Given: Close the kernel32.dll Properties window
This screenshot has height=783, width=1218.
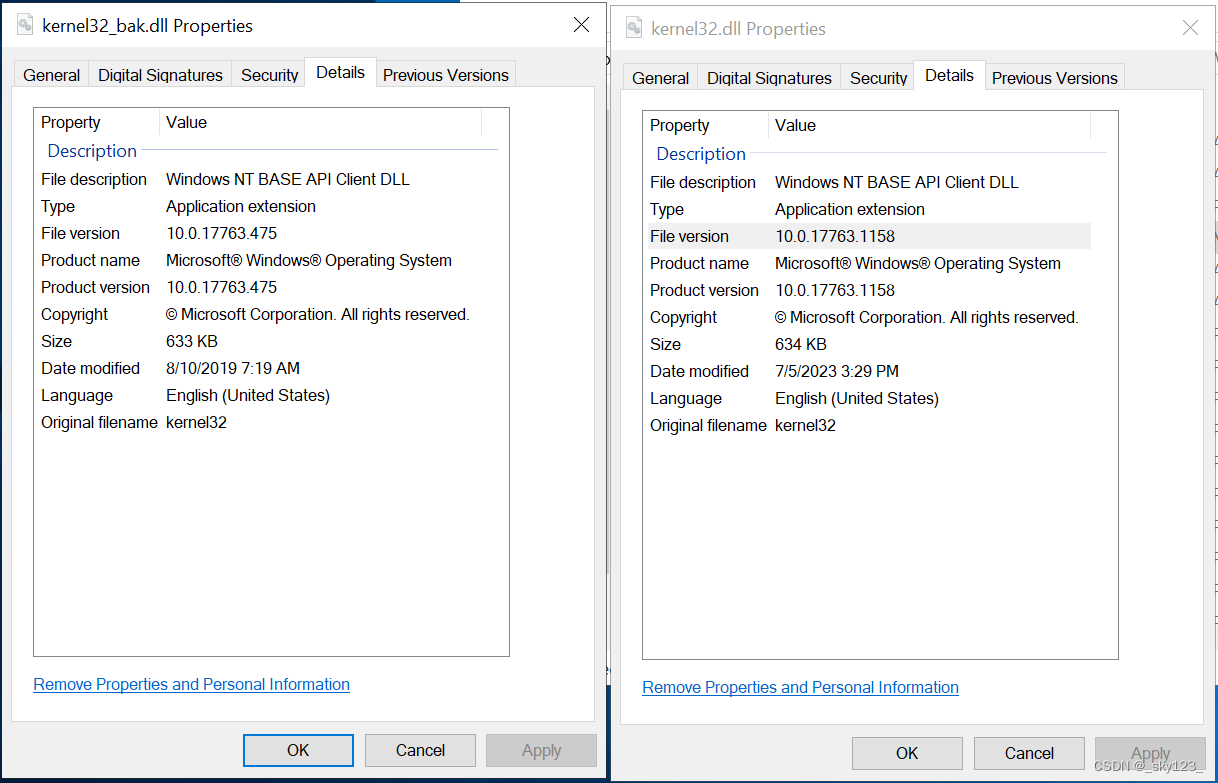Looking at the screenshot, I should point(1190,28).
